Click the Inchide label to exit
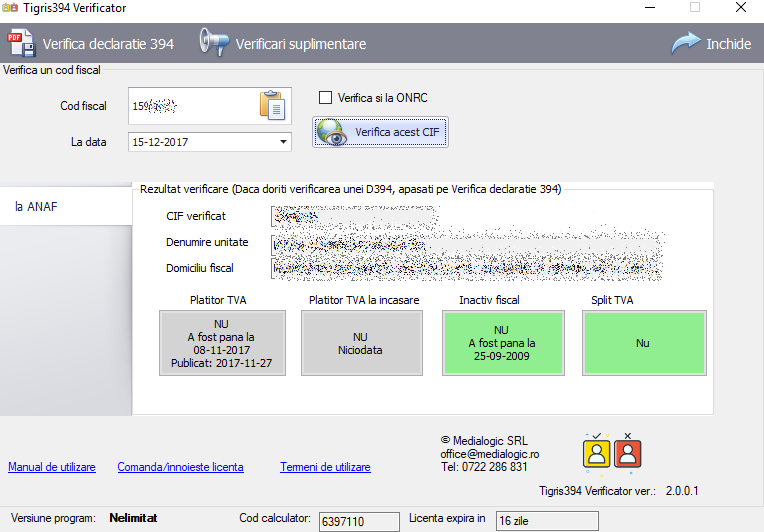Screen dimensions: 764x532 pos(728,44)
